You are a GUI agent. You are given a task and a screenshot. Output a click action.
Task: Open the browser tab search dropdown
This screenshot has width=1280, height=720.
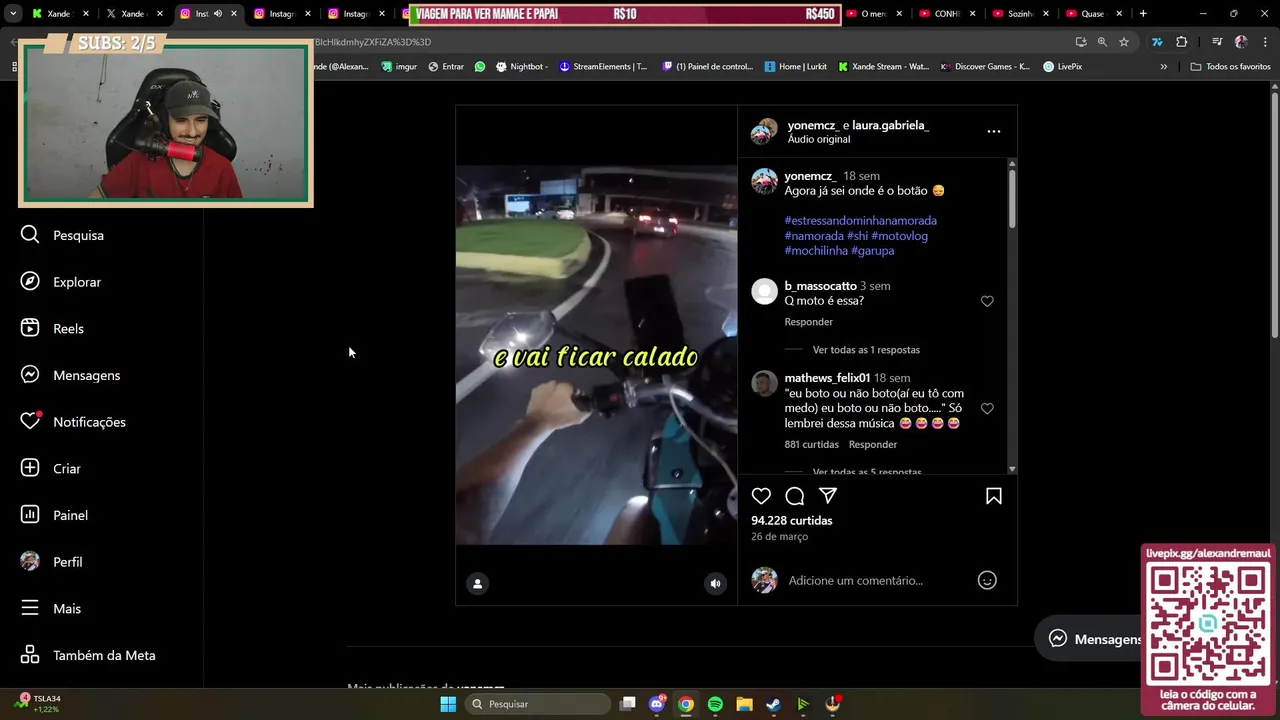click(x=13, y=14)
